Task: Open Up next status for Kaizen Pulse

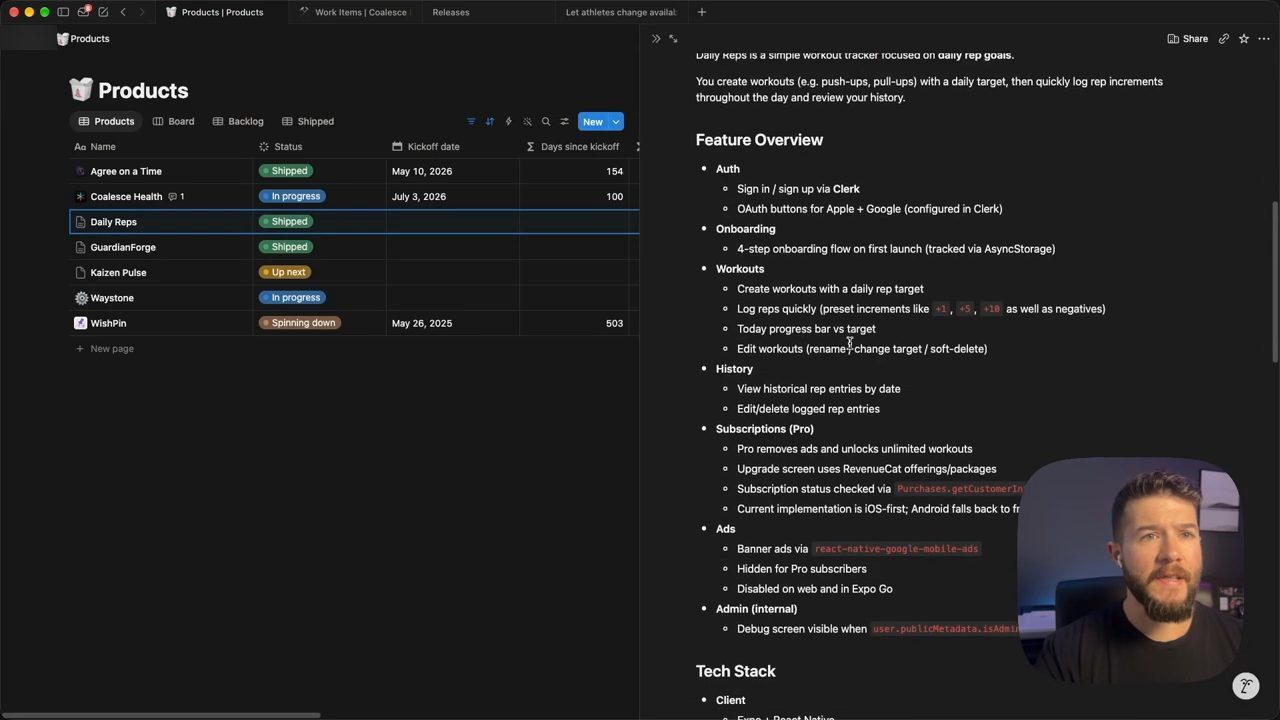Action: click(285, 272)
